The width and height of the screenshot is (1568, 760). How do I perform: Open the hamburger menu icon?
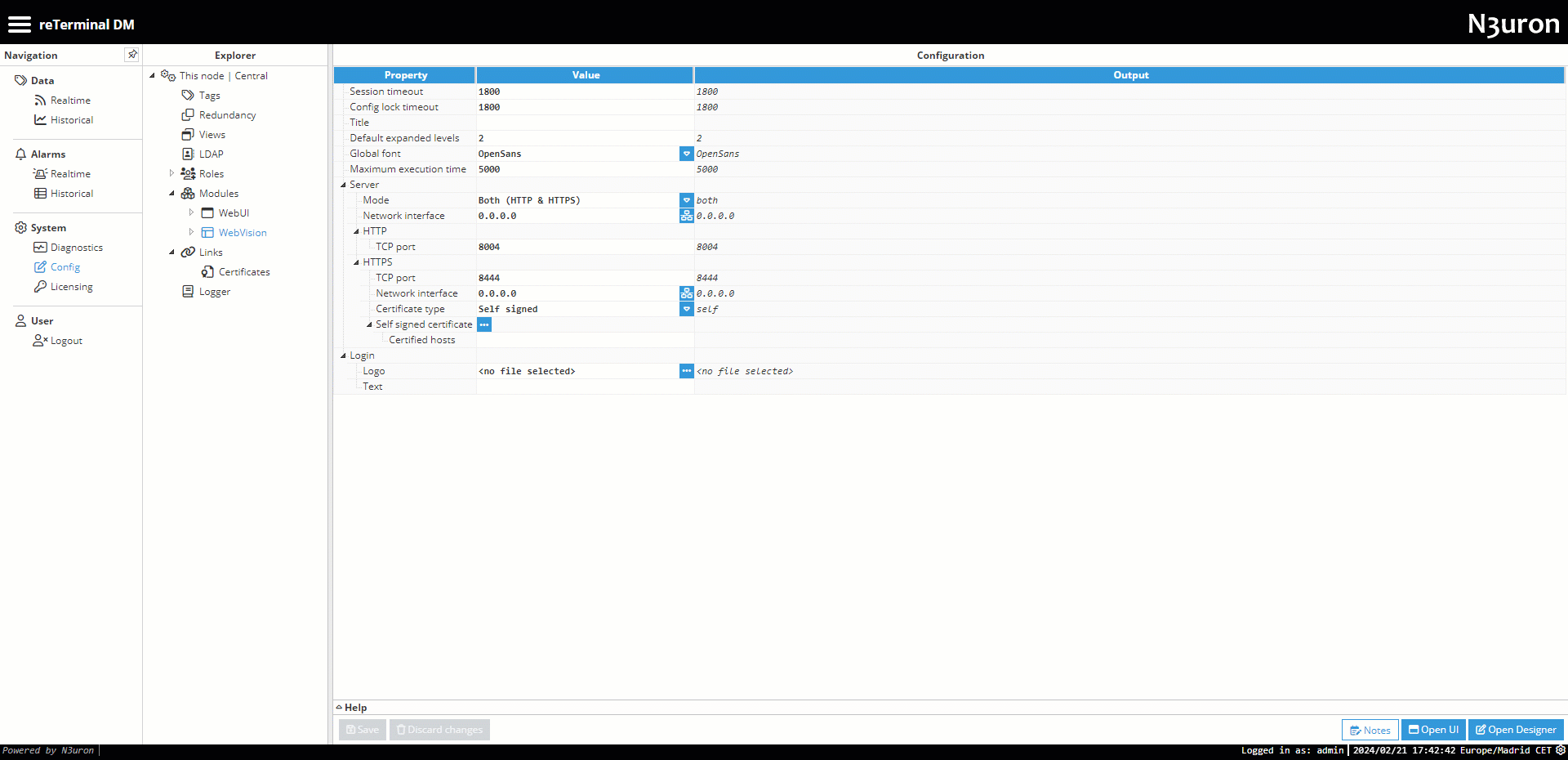tap(19, 25)
